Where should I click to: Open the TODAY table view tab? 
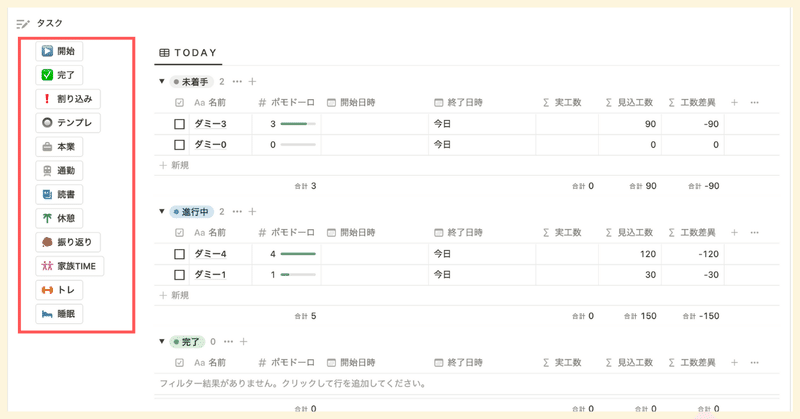(x=188, y=53)
